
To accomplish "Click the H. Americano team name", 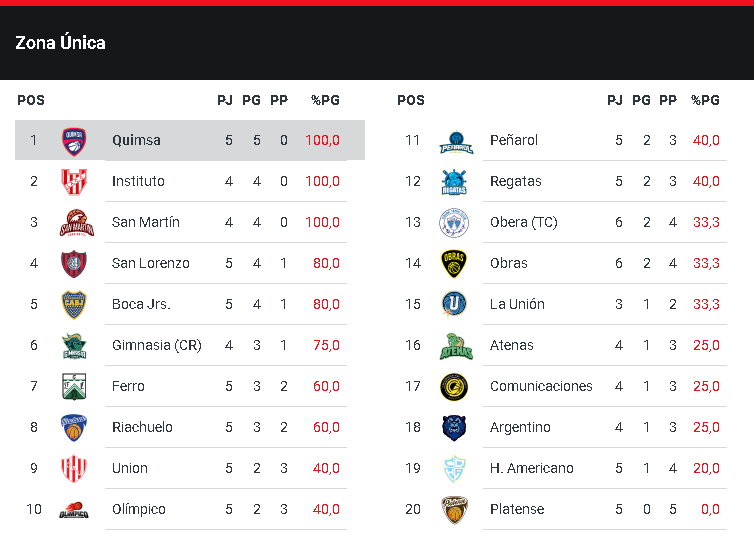I will pyautogui.click(x=531, y=468).
